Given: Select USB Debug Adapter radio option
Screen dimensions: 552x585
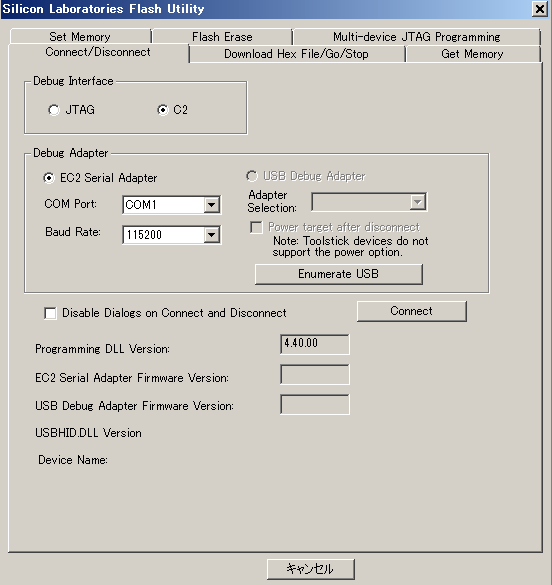Looking at the screenshot, I should click(x=252, y=176).
